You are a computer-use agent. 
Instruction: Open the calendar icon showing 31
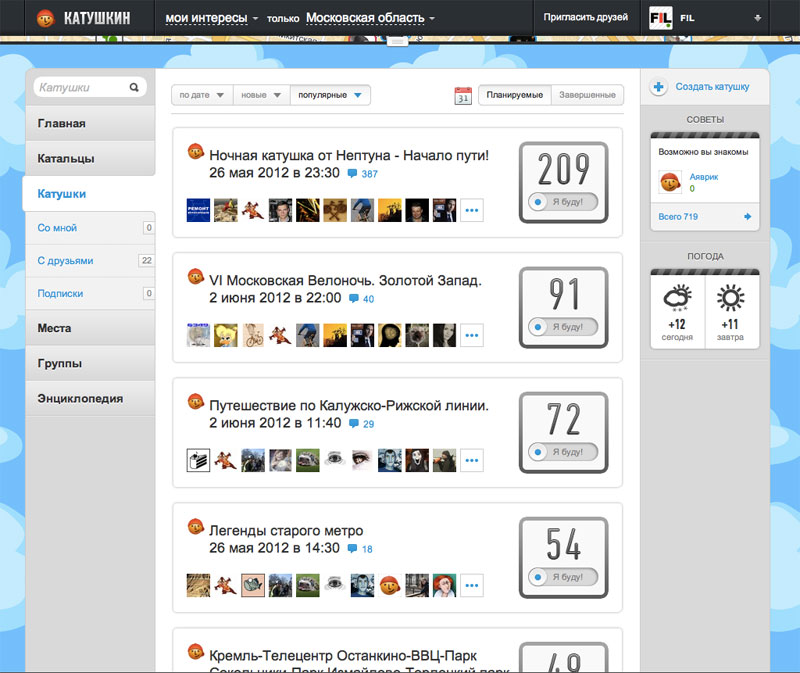[x=463, y=95]
